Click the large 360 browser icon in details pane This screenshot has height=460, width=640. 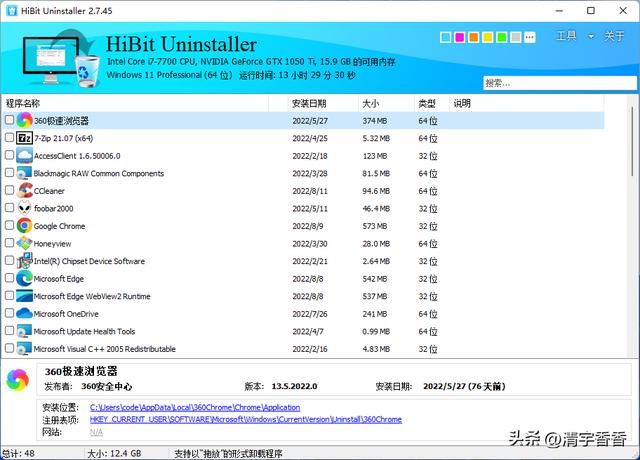pos(18,380)
